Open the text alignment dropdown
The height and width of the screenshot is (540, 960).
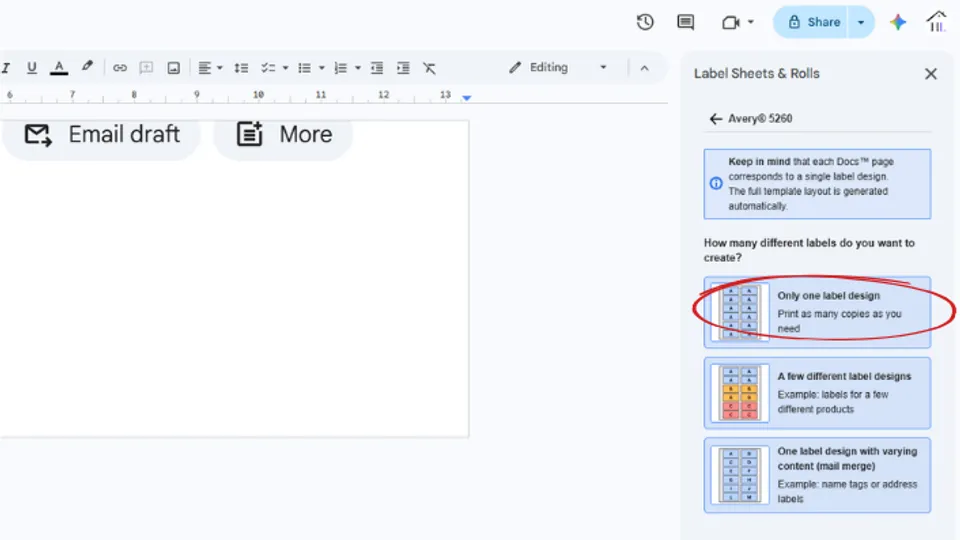[x=210, y=67]
